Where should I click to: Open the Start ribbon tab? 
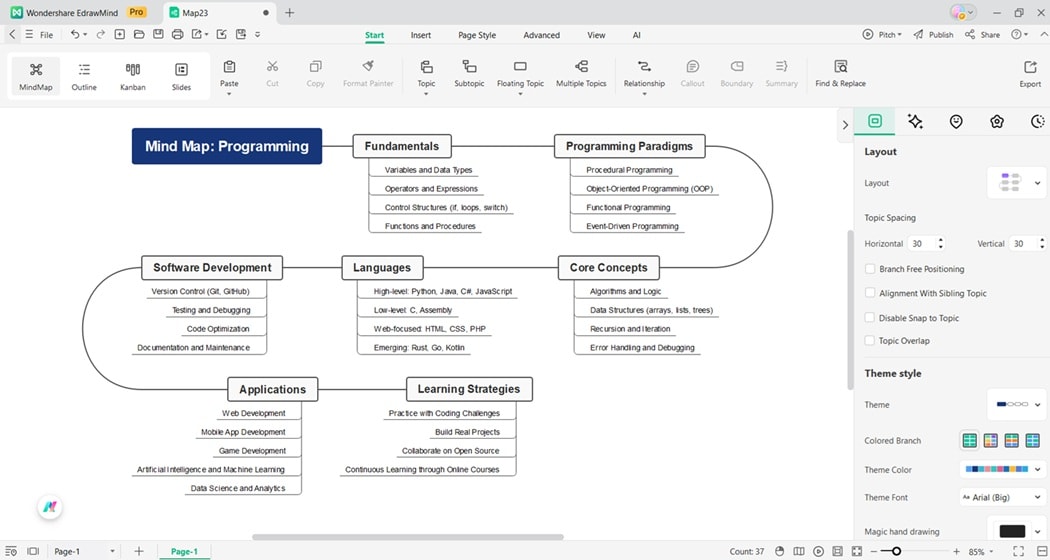[374, 35]
